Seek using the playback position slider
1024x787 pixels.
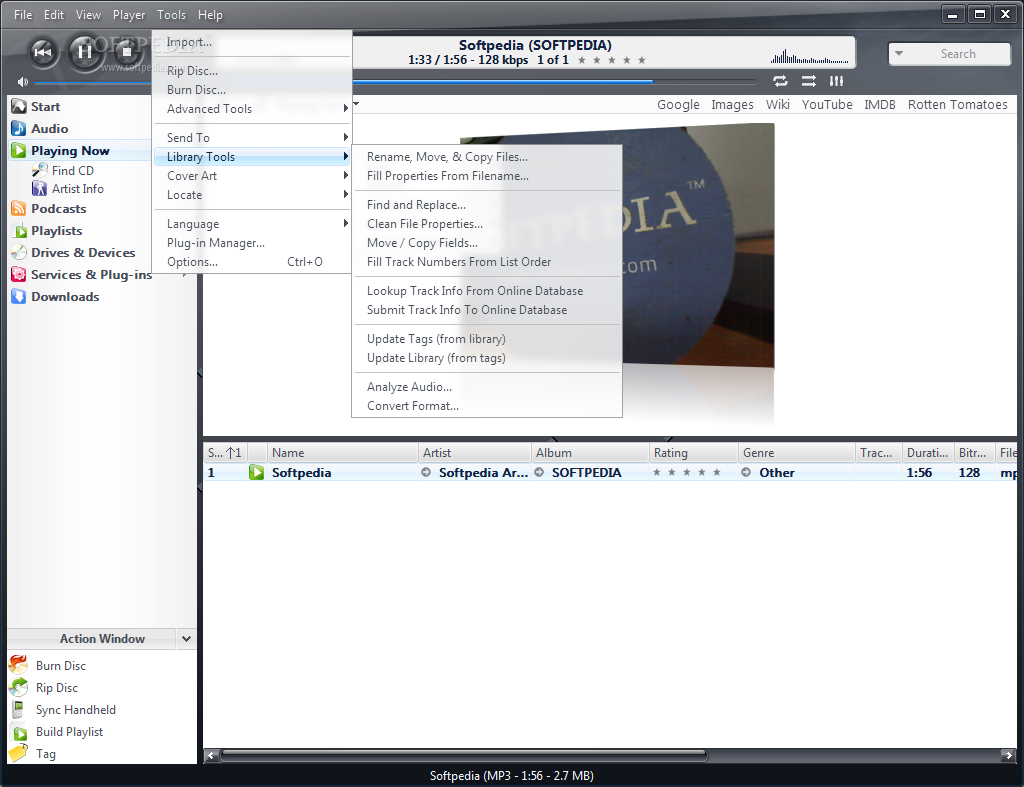point(554,82)
